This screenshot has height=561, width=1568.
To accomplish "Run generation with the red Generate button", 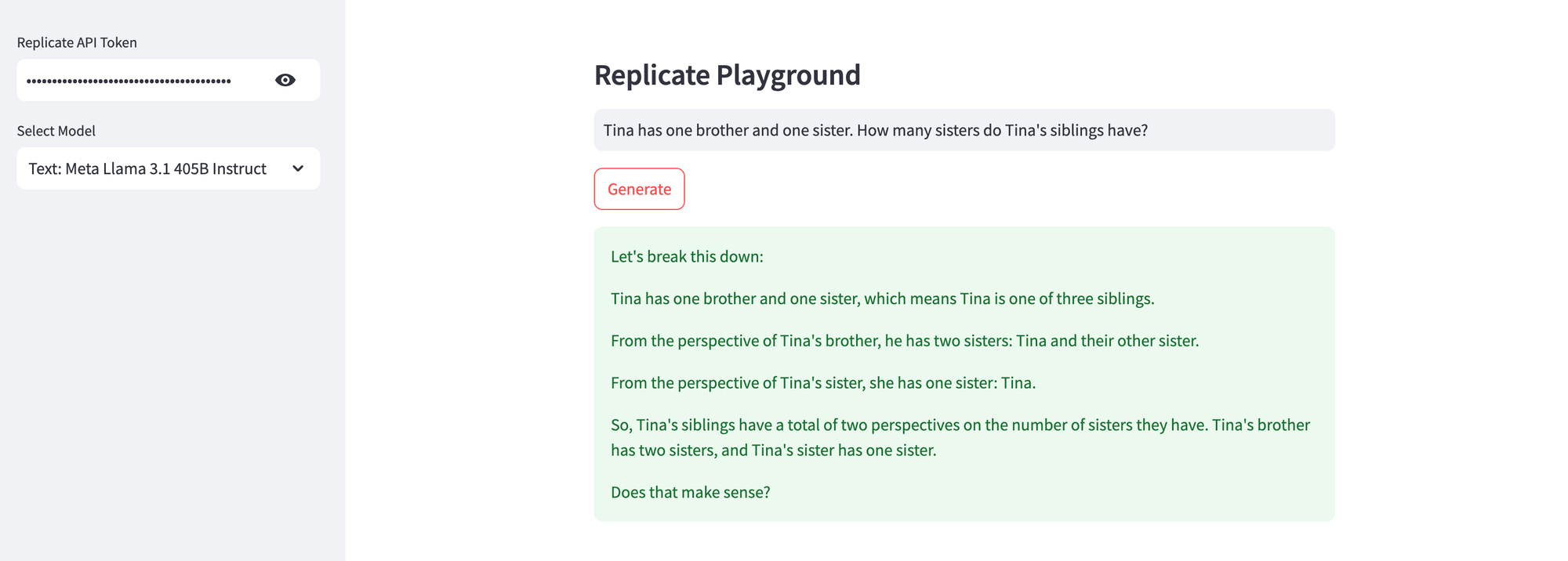I will point(639,189).
